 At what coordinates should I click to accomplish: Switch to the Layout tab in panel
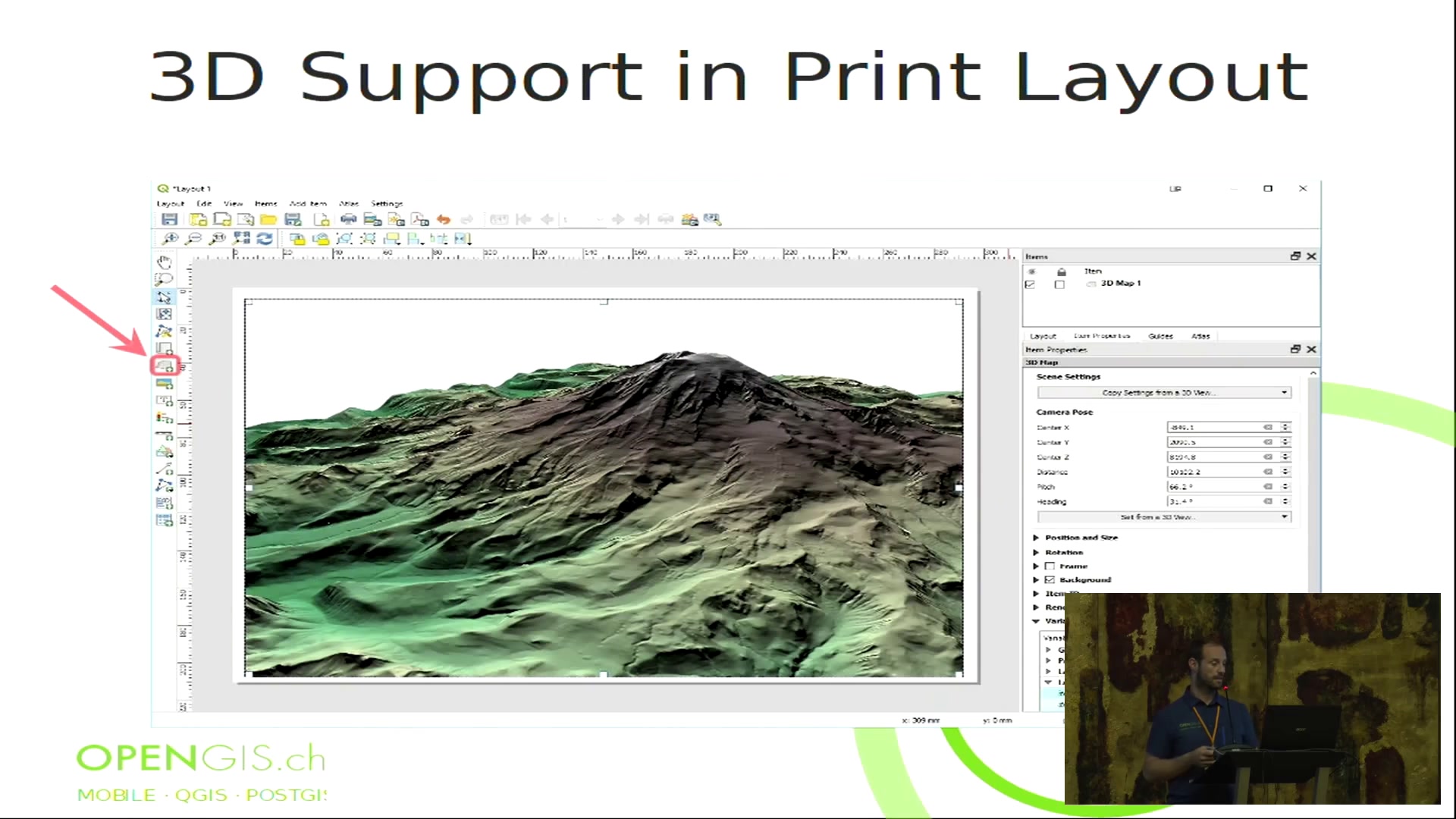pos(1043,336)
